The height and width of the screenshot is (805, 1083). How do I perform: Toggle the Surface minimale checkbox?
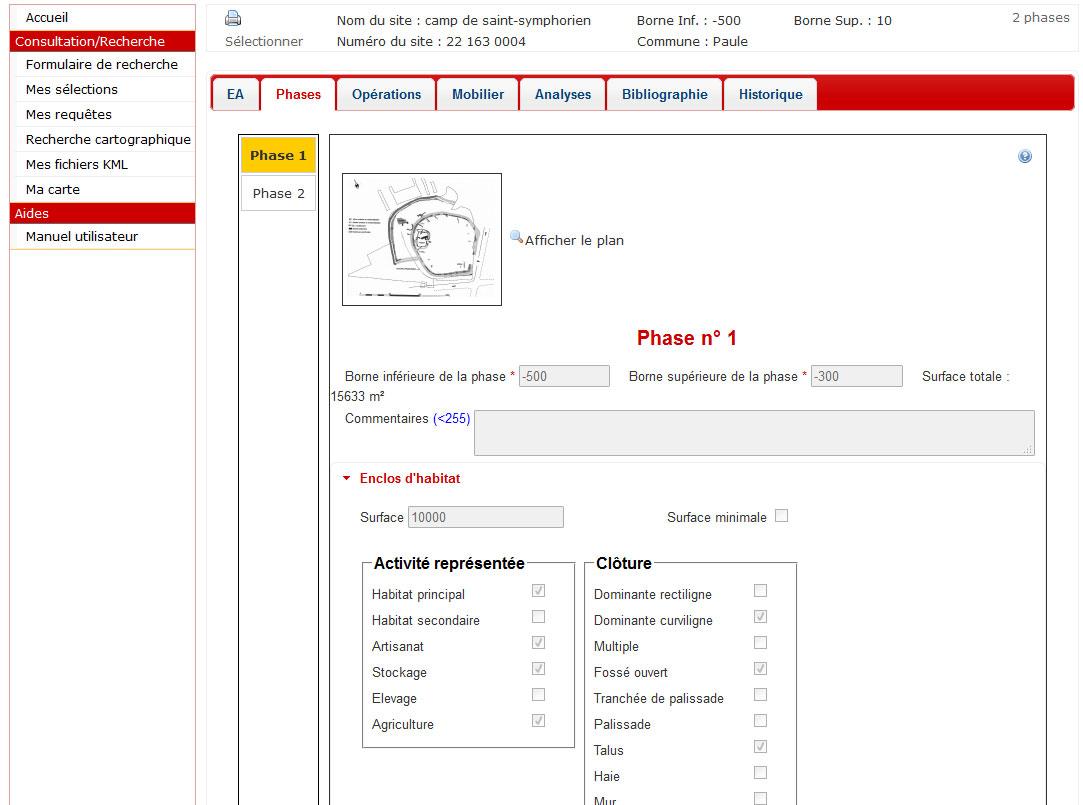pyautogui.click(x=781, y=516)
